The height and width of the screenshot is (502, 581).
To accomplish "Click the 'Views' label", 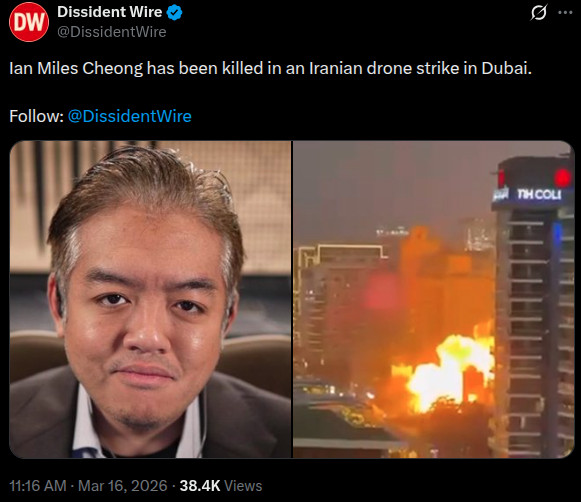I will [243, 486].
